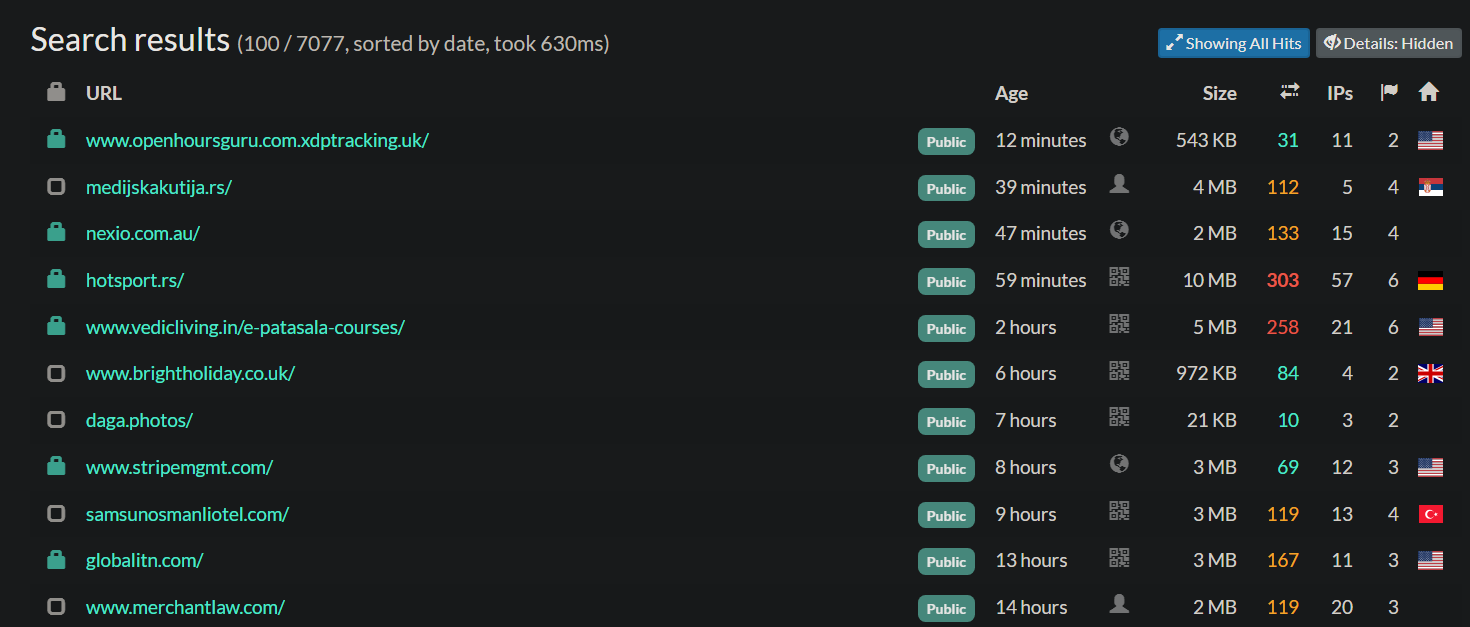Viewport: 1470px width, 627px height.
Task: Click the German flag in hotsport.rs row
Action: (x=1430, y=281)
